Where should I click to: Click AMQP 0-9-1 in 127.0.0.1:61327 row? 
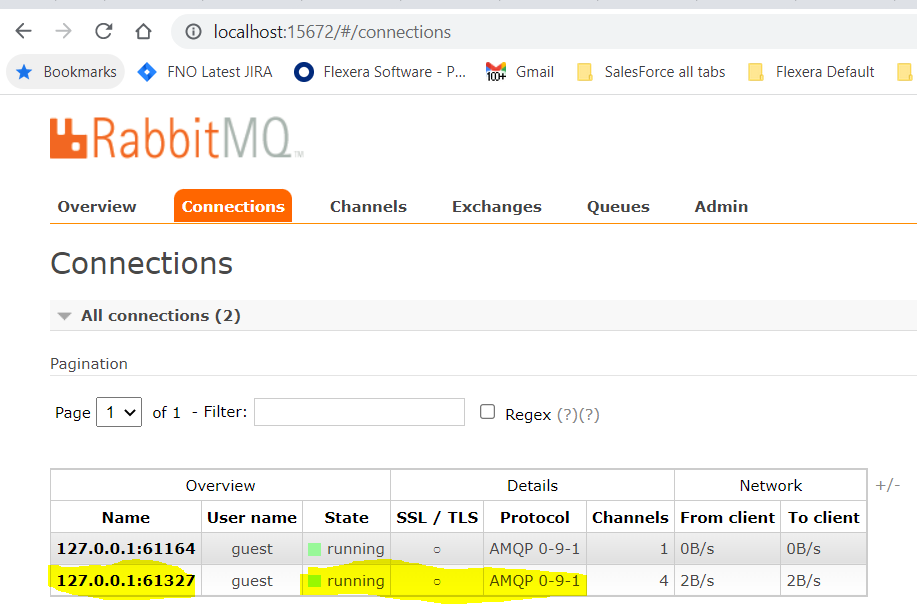(535, 581)
